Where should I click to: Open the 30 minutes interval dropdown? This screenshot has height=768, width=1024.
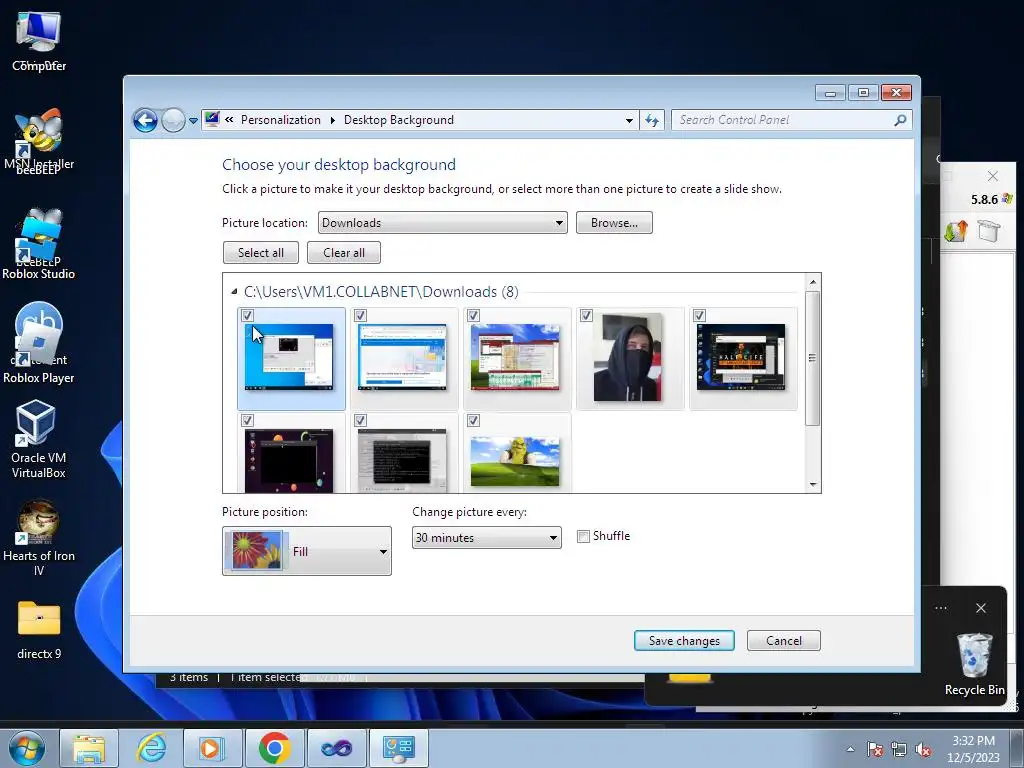coord(487,537)
